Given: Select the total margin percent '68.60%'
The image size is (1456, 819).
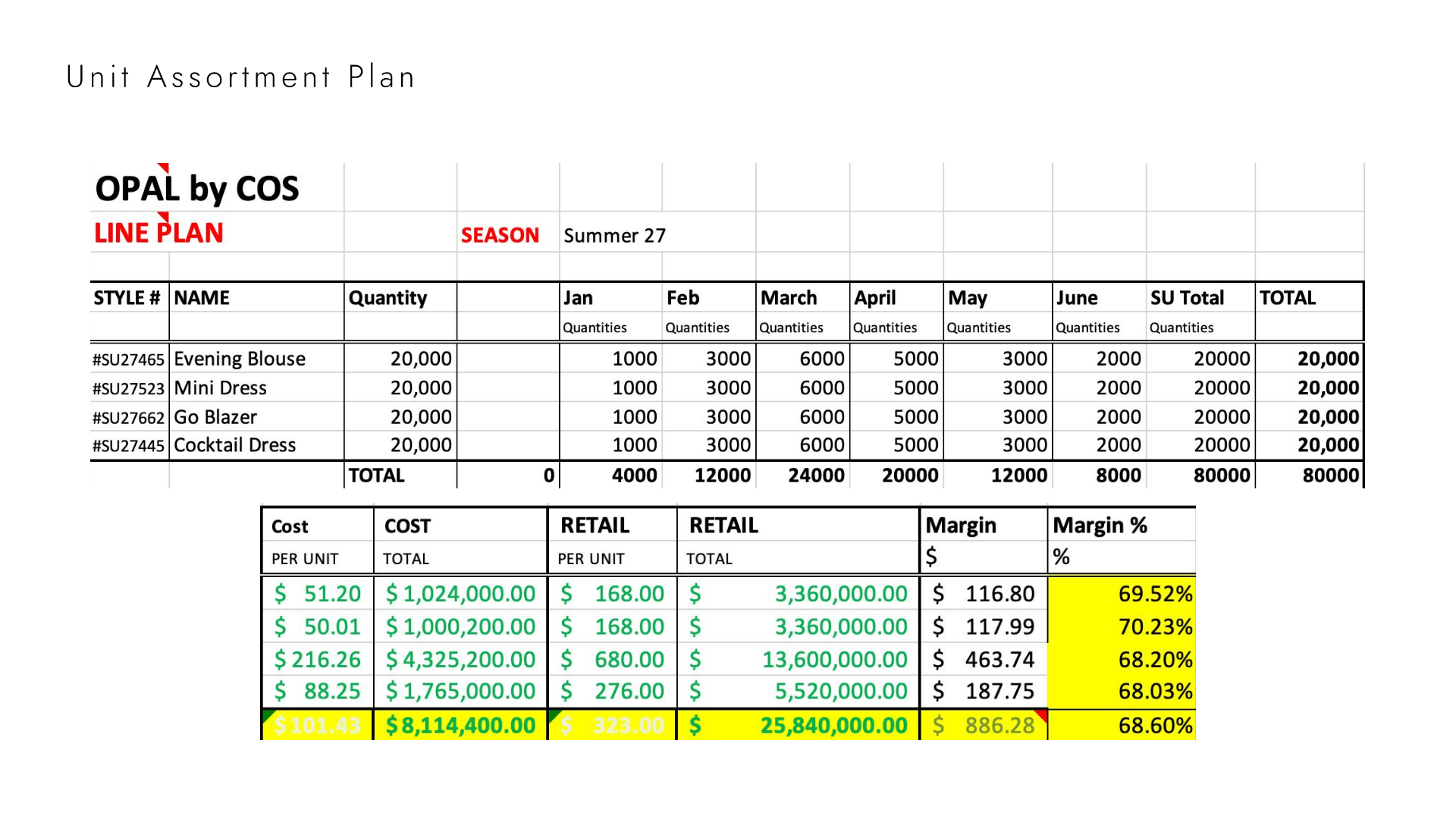Looking at the screenshot, I should (1155, 726).
